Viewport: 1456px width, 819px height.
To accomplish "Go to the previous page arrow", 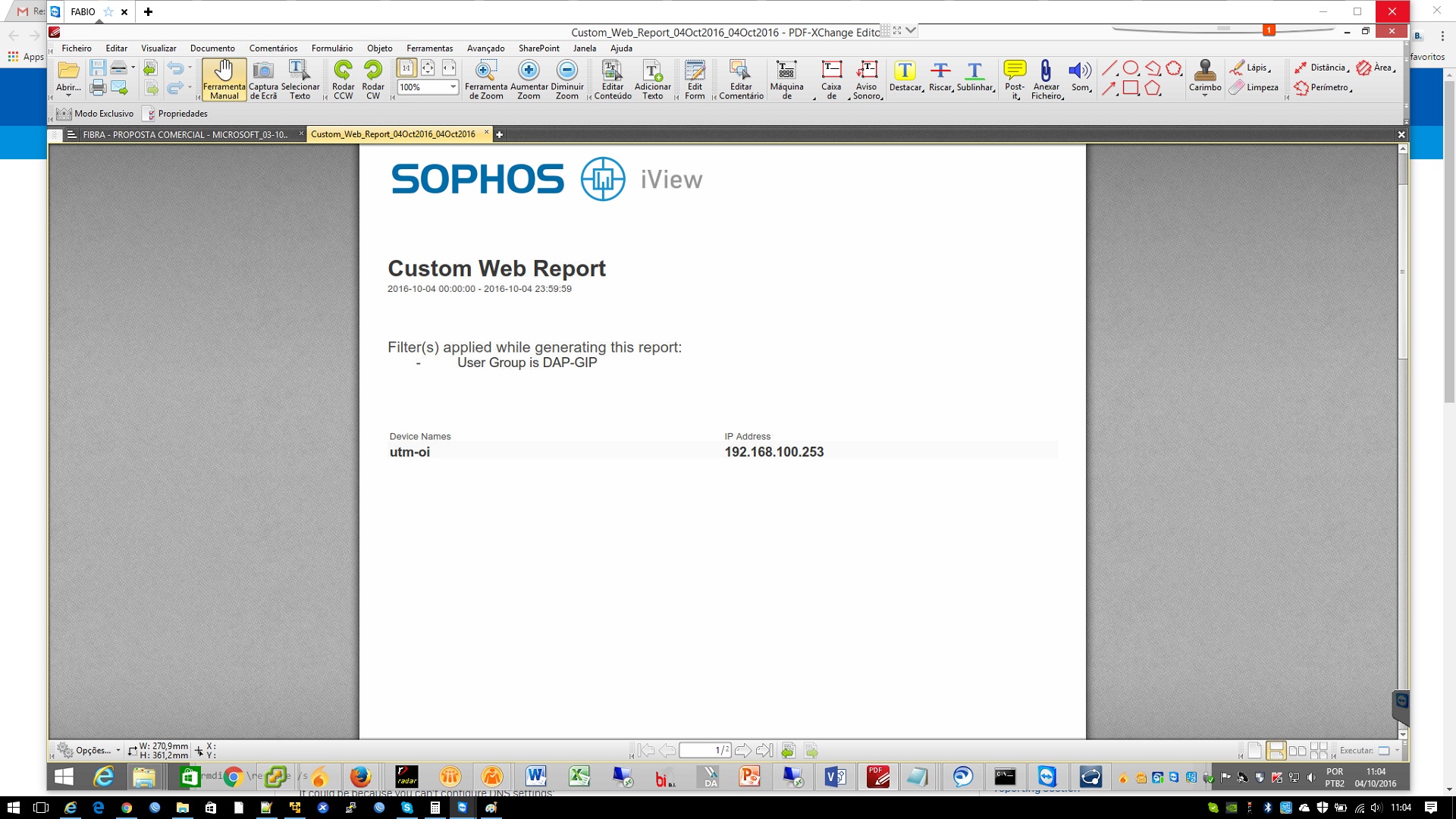I will [667, 751].
